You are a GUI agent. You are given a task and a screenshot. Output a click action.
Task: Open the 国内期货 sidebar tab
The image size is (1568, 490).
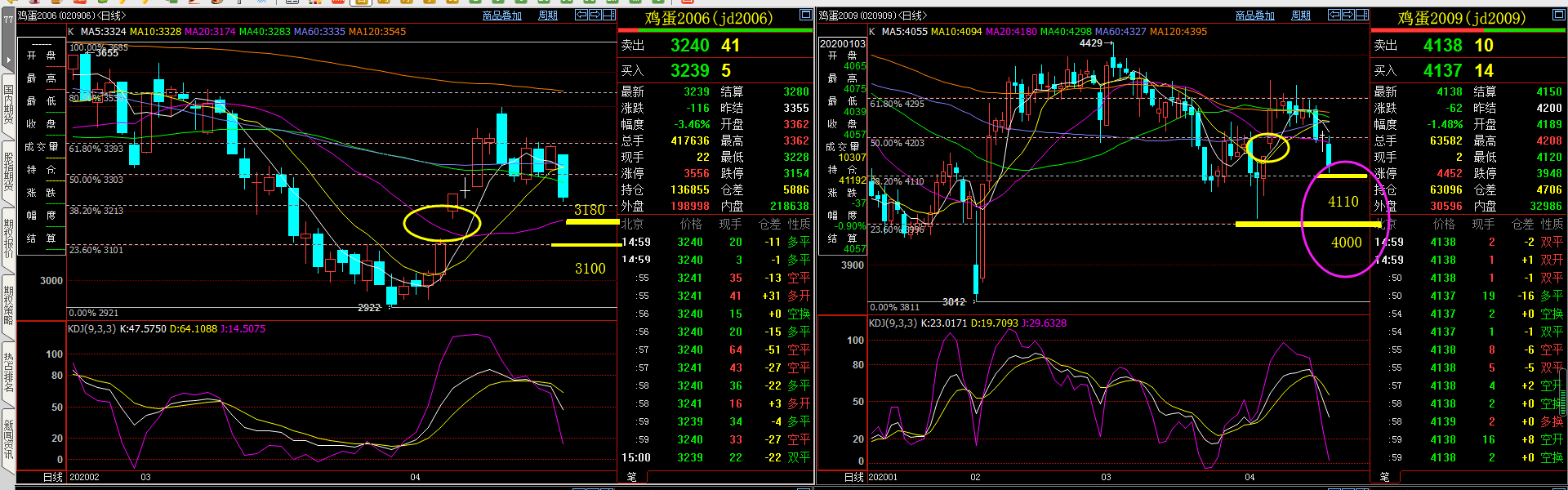pos(8,105)
